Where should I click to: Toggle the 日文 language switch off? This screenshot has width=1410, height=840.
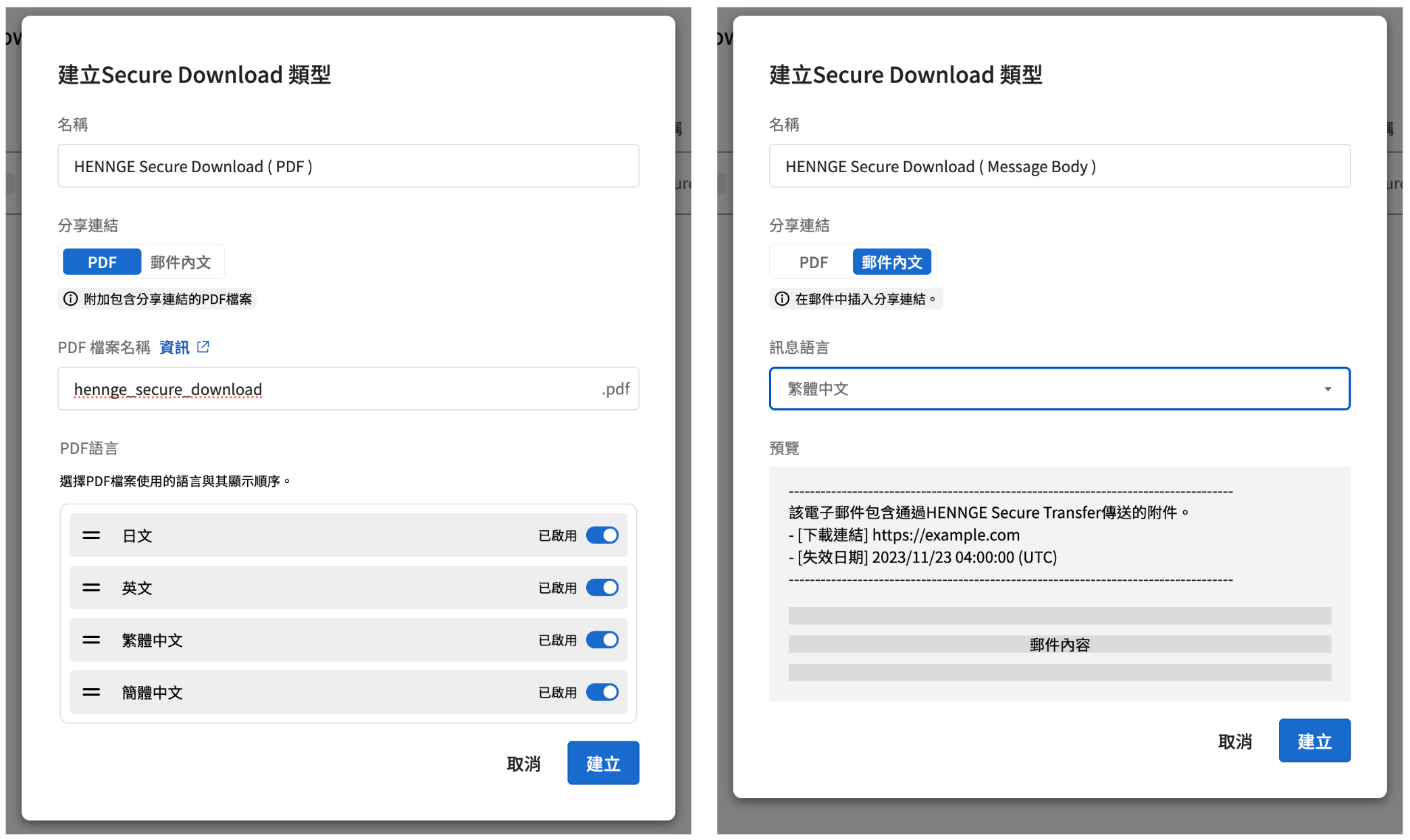pyautogui.click(x=602, y=535)
